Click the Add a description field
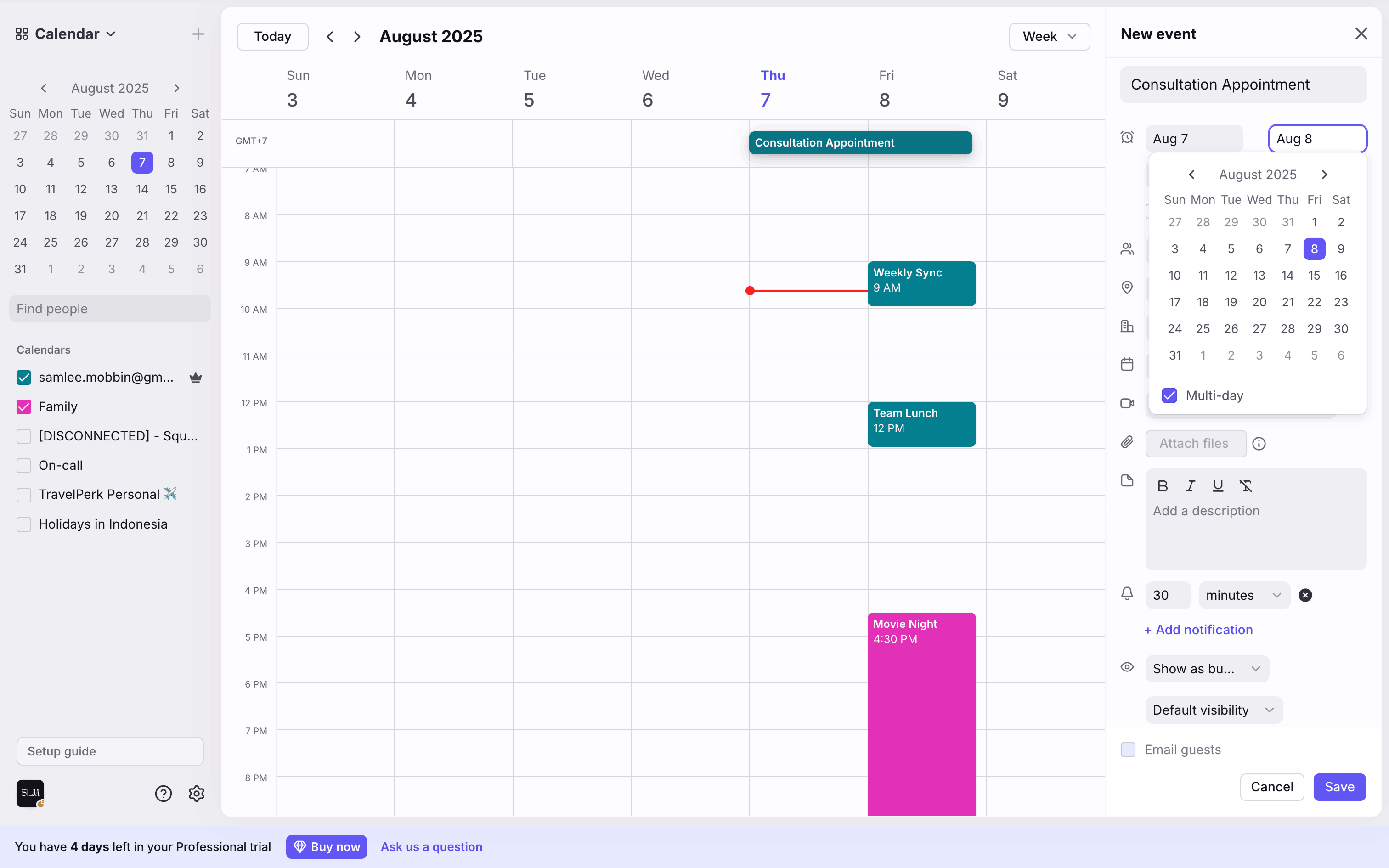This screenshot has width=1389, height=868. [x=1255, y=528]
